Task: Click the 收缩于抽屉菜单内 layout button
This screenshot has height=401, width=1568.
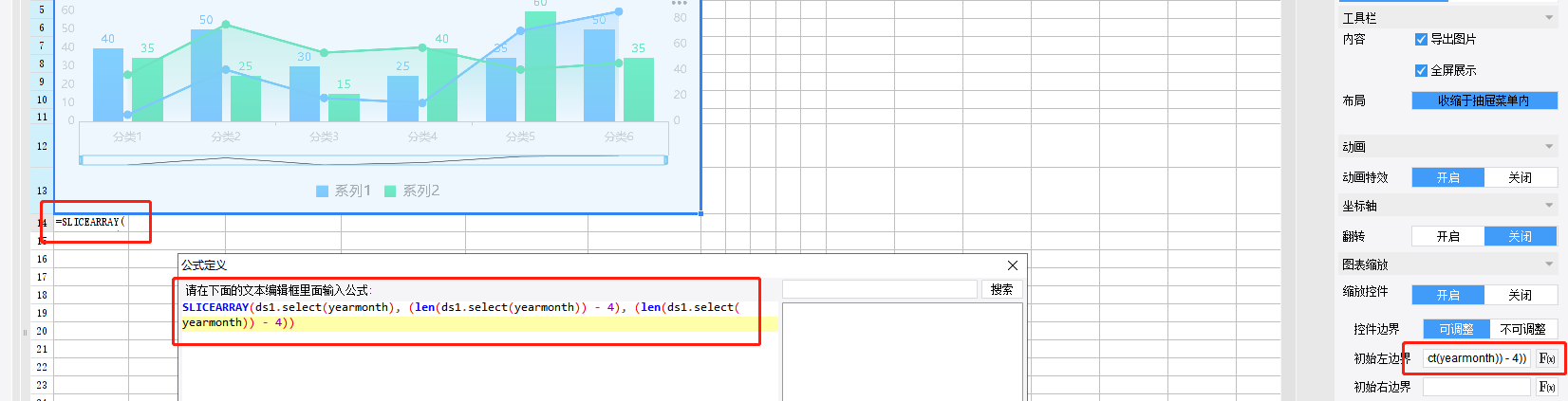Action: (1484, 100)
